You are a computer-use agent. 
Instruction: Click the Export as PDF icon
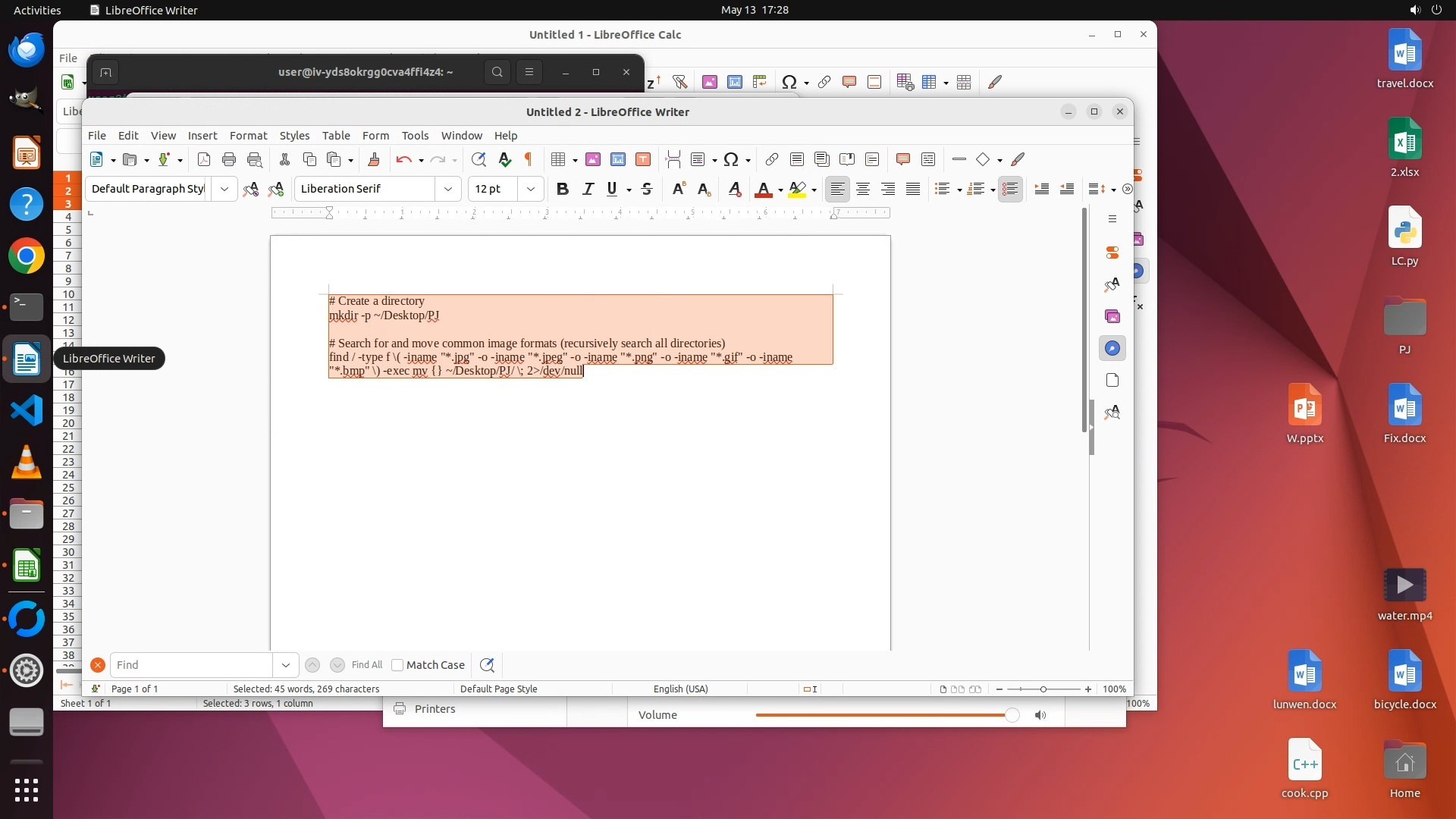[203, 159]
